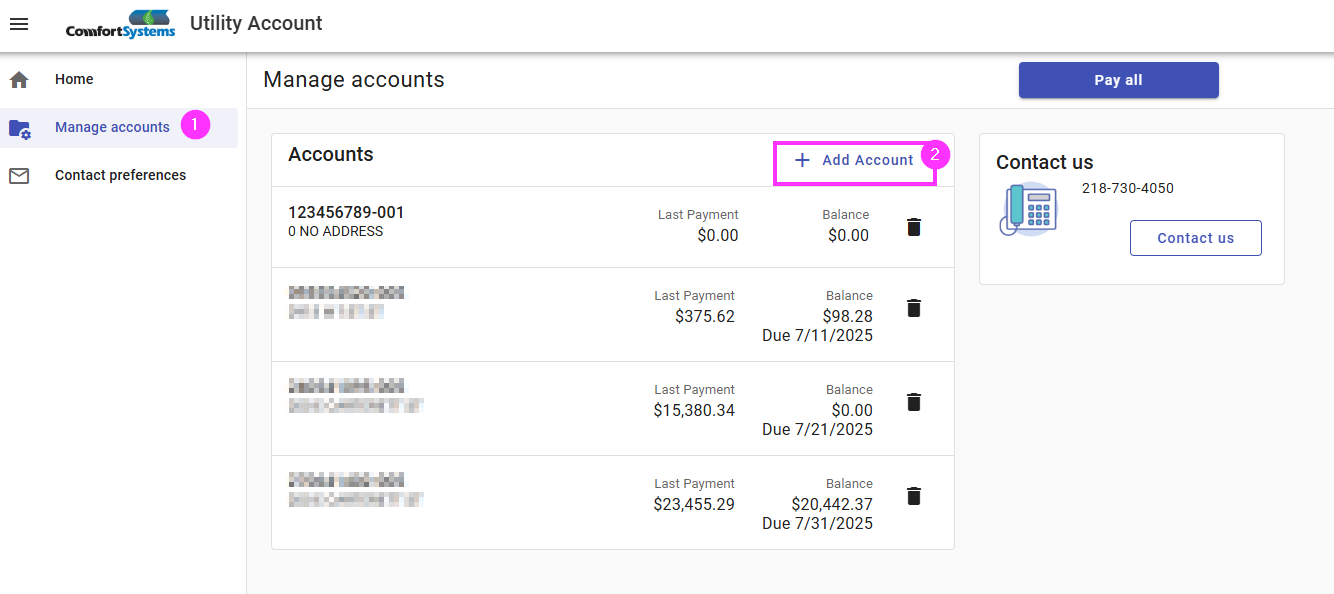
Task: Click the phone number 218-730-4050
Action: (x=1128, y=188)
